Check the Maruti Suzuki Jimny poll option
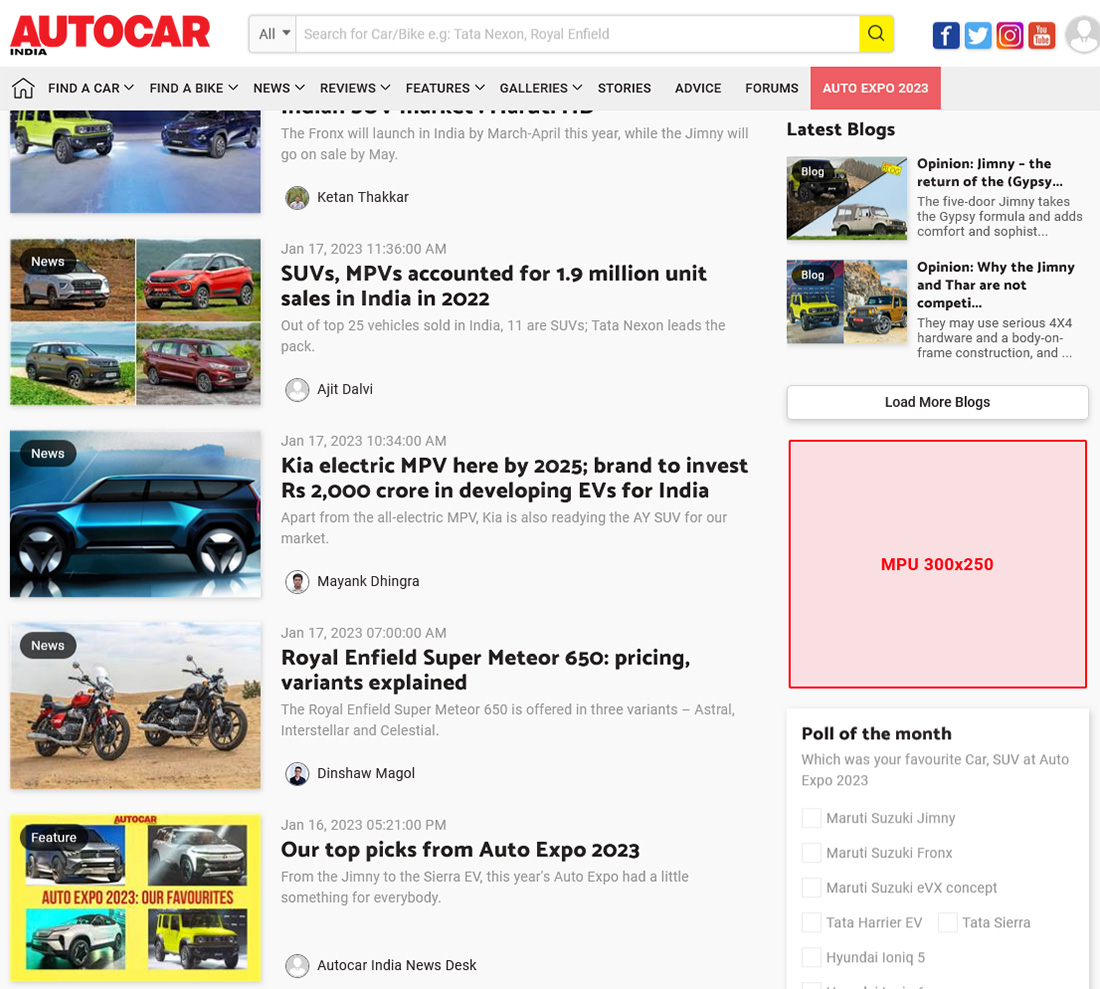Image resolution: width=1100 pixels, height=989 pixels. click(x=812, y=818)
